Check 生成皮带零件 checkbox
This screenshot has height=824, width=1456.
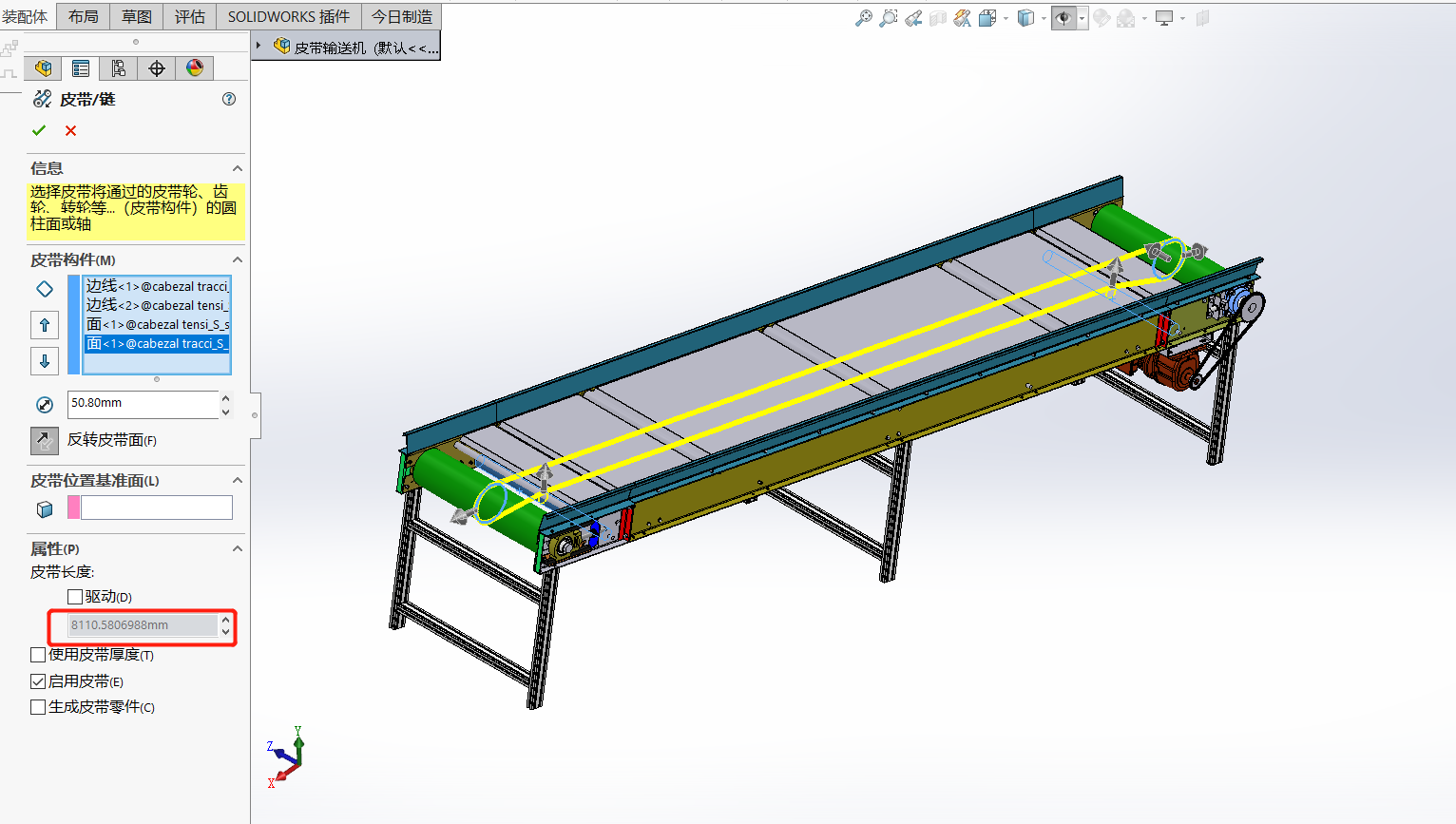38,707
